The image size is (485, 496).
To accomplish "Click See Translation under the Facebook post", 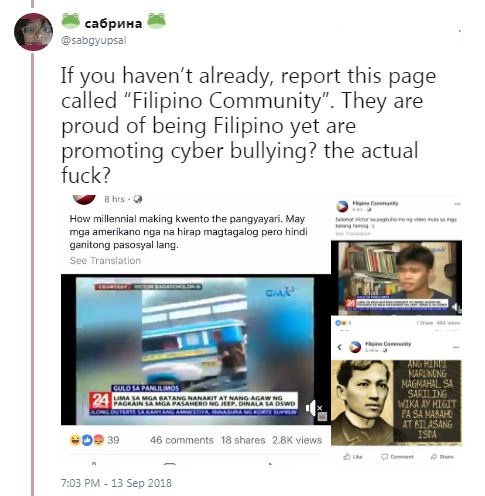I will 105,261.
